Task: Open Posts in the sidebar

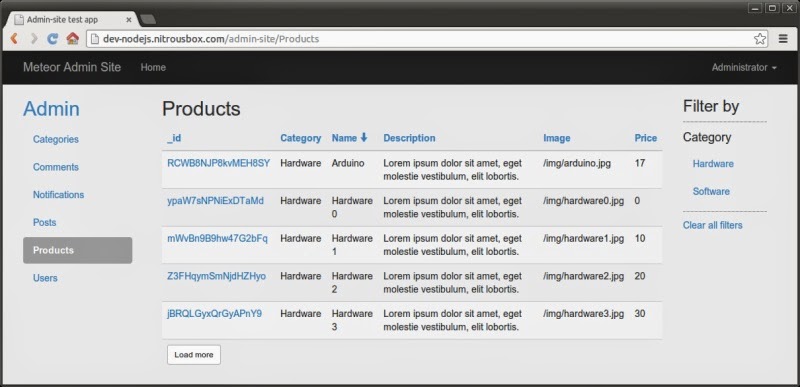Action: pos(44,222)
